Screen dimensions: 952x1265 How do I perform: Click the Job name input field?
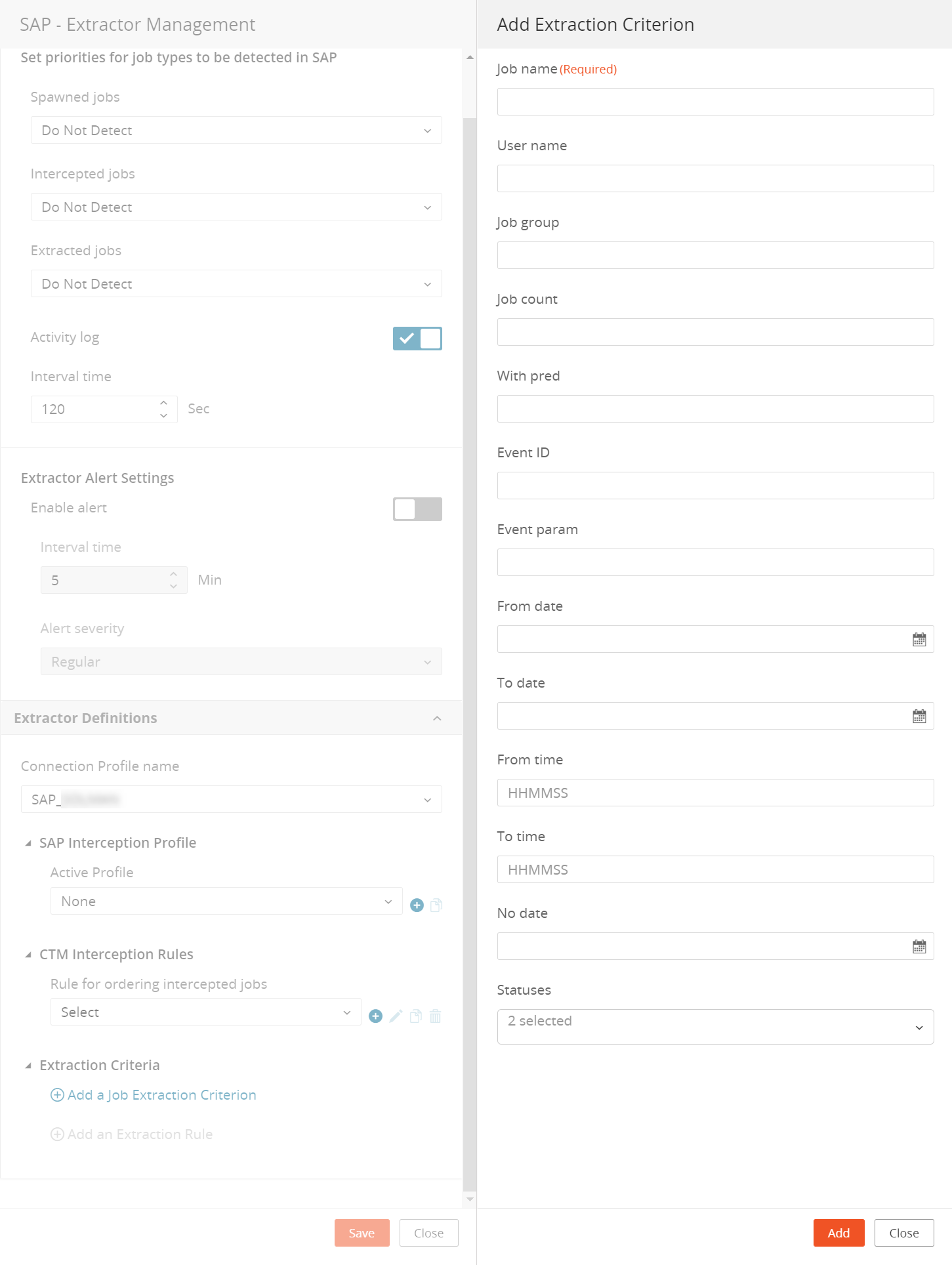pyautogui.click(x=715, y=102)
